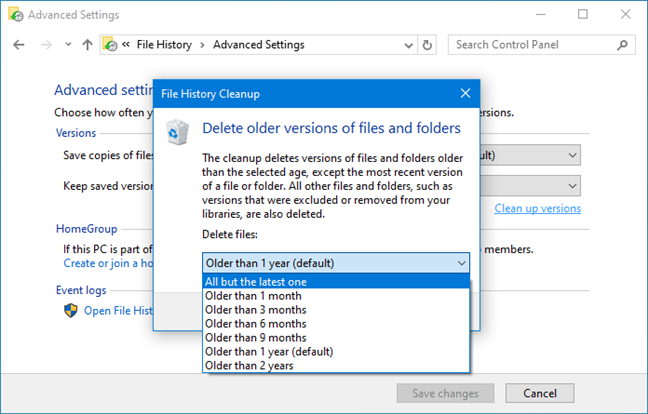The image size is (648, 414).
Task: Choose All but the latest one
Action: 336,282
